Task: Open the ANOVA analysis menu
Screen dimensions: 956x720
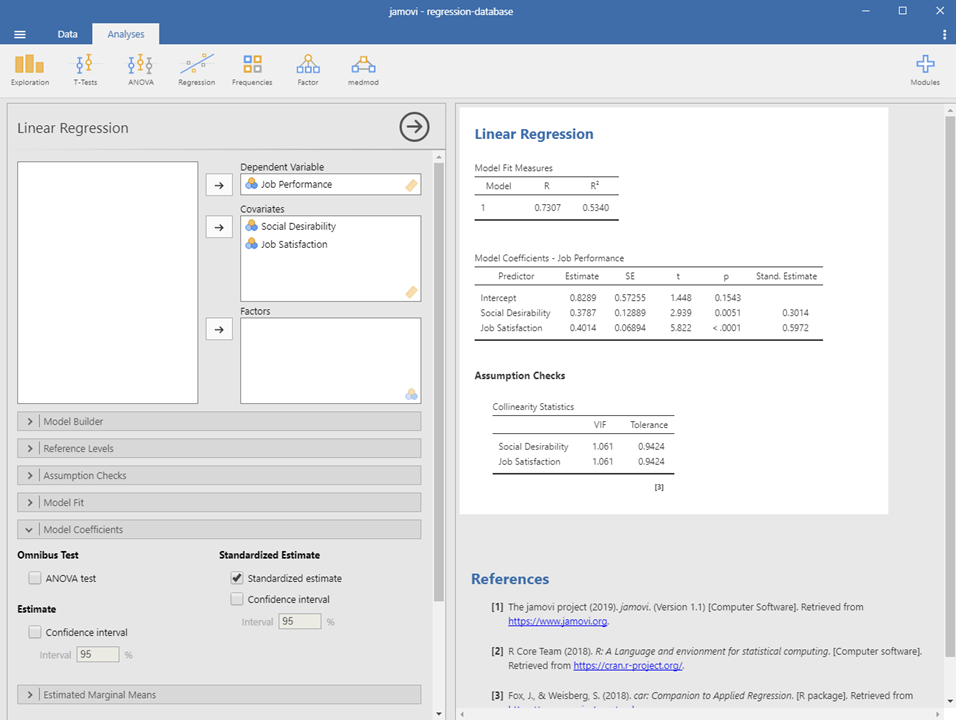Action: pyautogui.click(x=140, y=69)
